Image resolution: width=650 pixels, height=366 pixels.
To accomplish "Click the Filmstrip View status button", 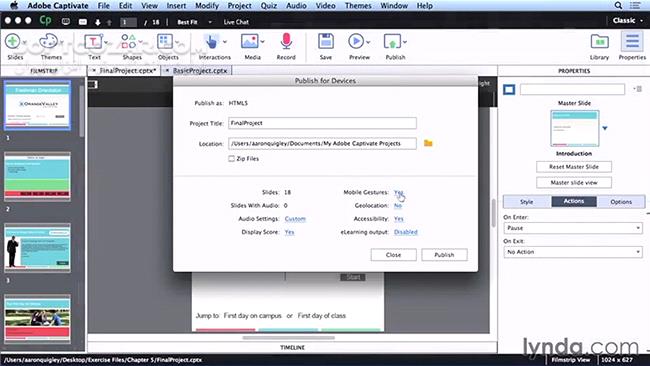I will pos(570,360).
